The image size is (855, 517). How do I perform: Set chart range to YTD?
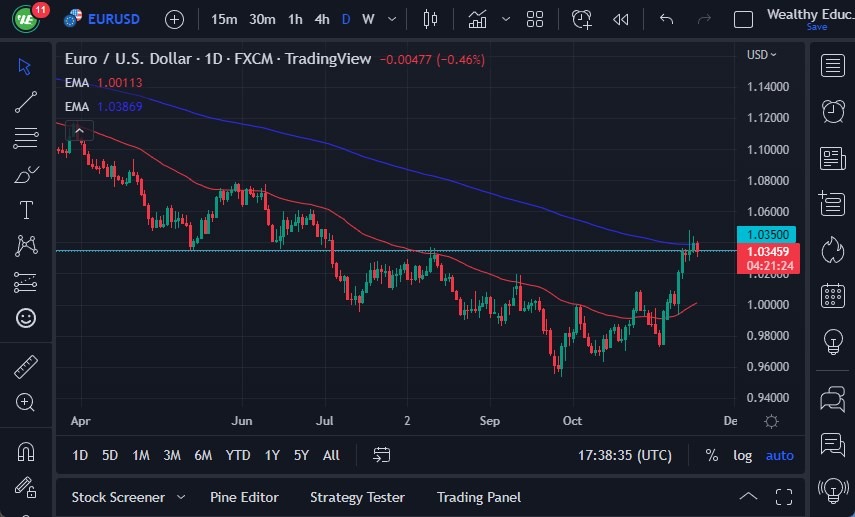238,455
